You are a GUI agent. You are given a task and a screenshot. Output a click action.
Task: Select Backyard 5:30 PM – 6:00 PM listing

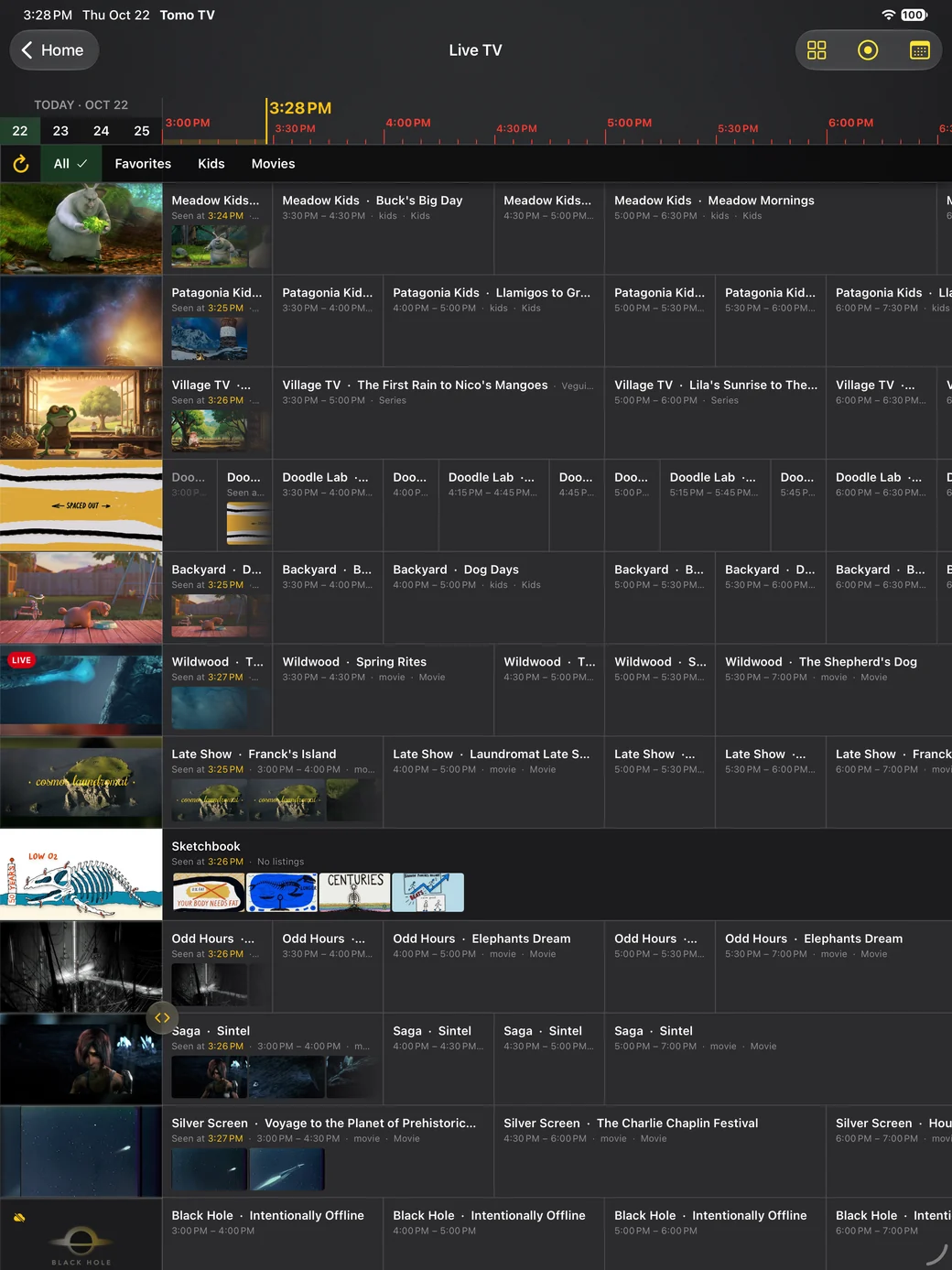(771, 598)
